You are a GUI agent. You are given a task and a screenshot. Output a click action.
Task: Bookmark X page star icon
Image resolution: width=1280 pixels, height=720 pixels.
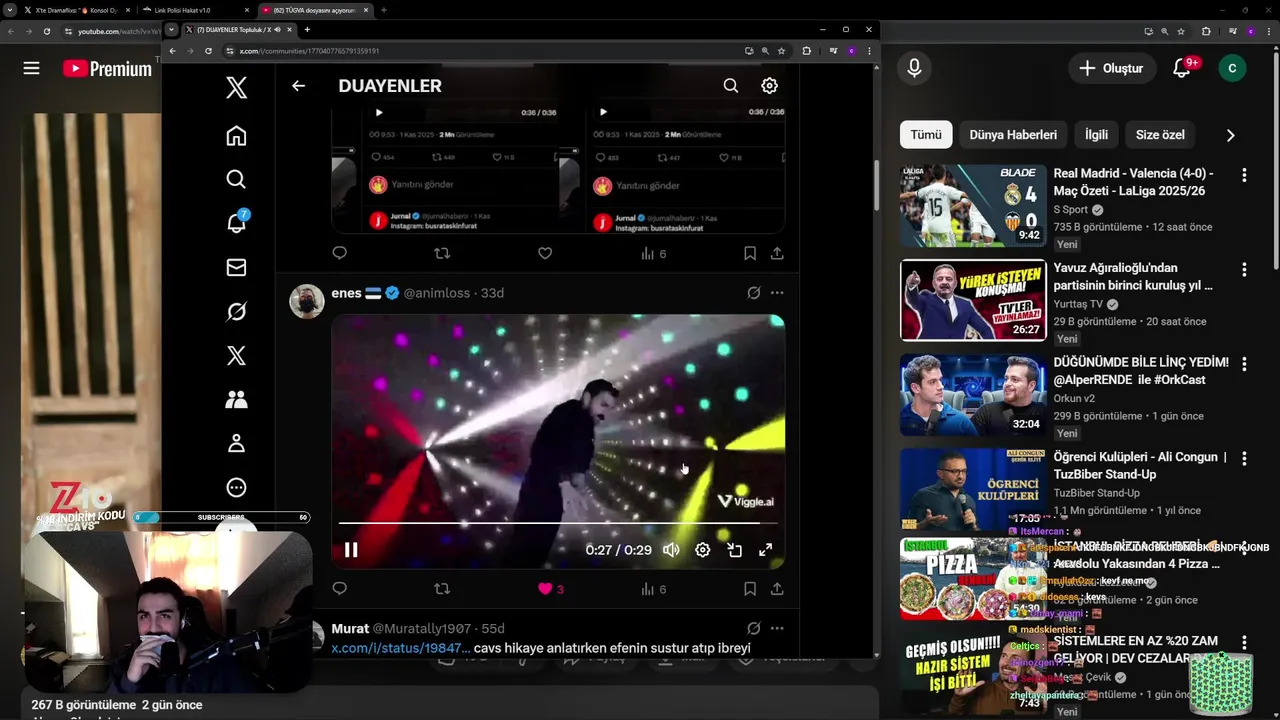click(781, 51)
